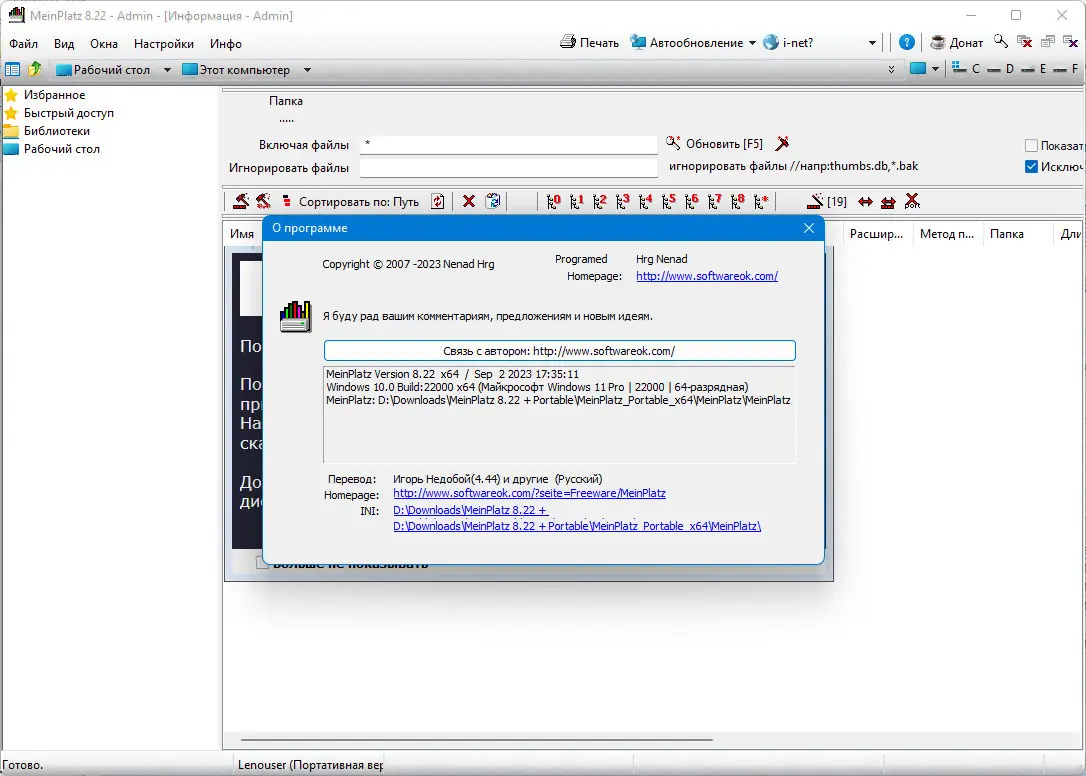Select drive D in the toolbar
Image resolution: width=1086 pixels, height=776 pixels.
pos(1001,69)
